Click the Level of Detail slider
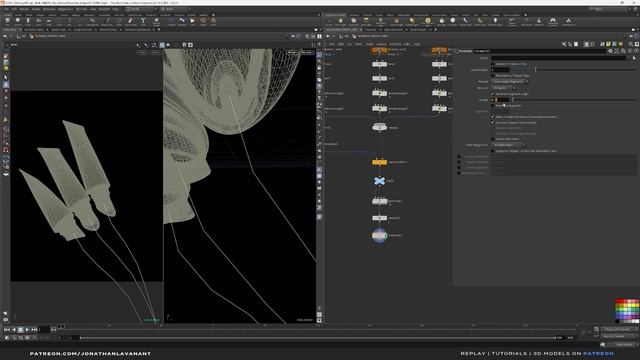This screenshot has height=360, width=640. pos(574,70)
